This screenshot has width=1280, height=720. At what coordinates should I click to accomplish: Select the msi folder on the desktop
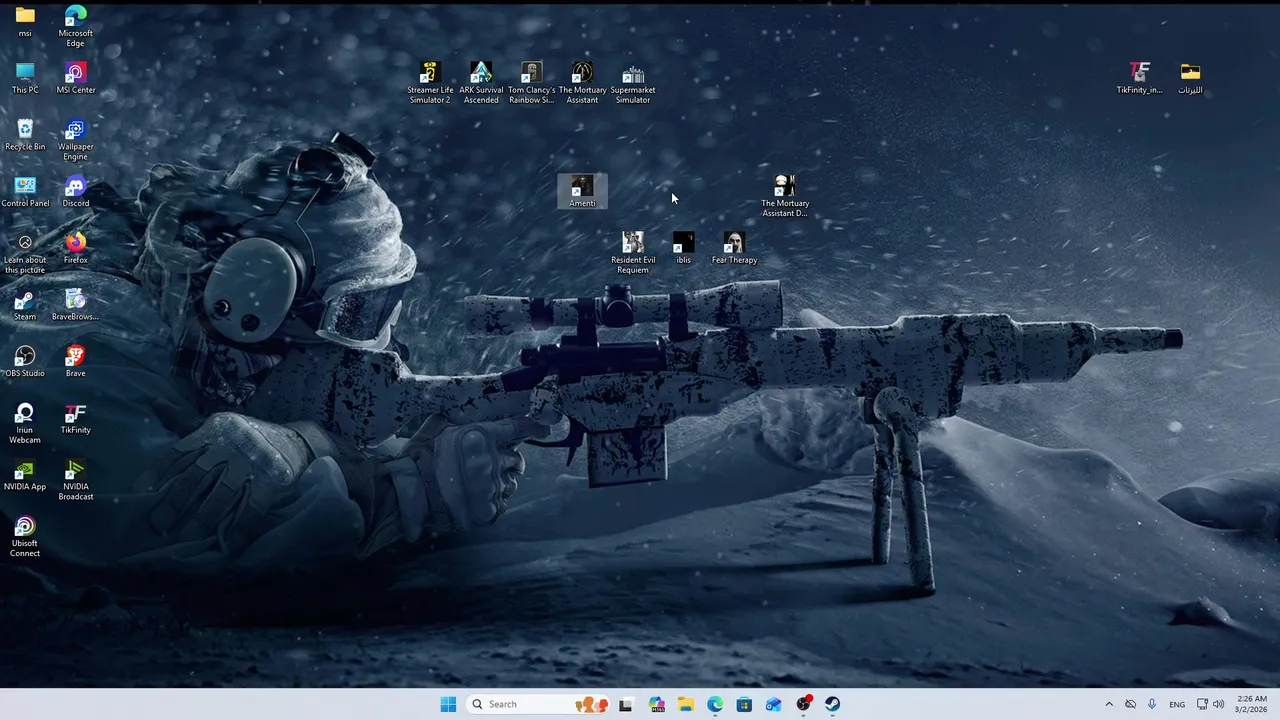[x=25, y=22]
